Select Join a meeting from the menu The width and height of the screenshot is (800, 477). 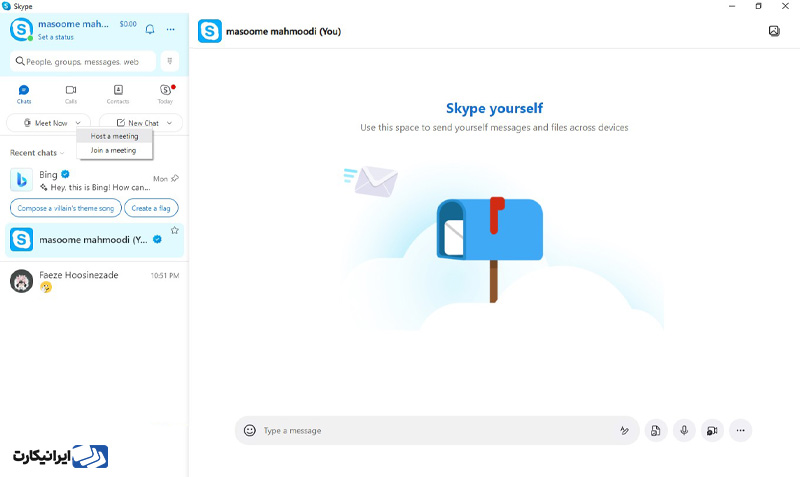pyautogui.click(x=114, y=150)
